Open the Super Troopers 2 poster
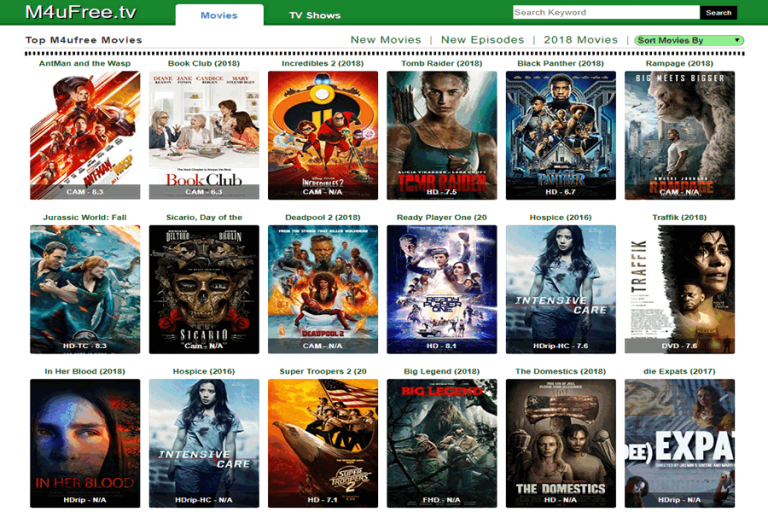Screen dimensions: 768x512 click(x=323, y=443)
